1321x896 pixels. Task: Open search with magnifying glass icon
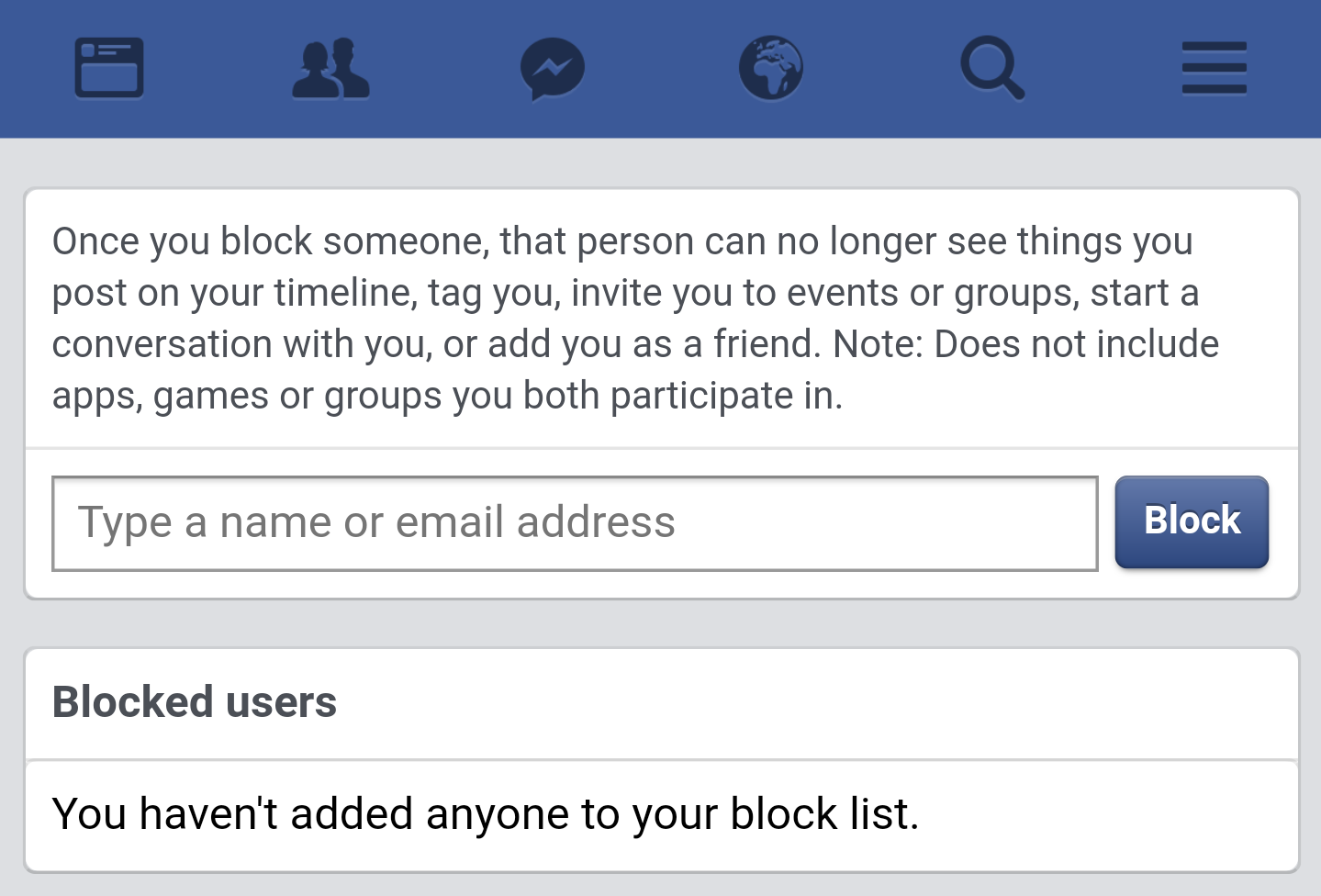click(991, 68)
